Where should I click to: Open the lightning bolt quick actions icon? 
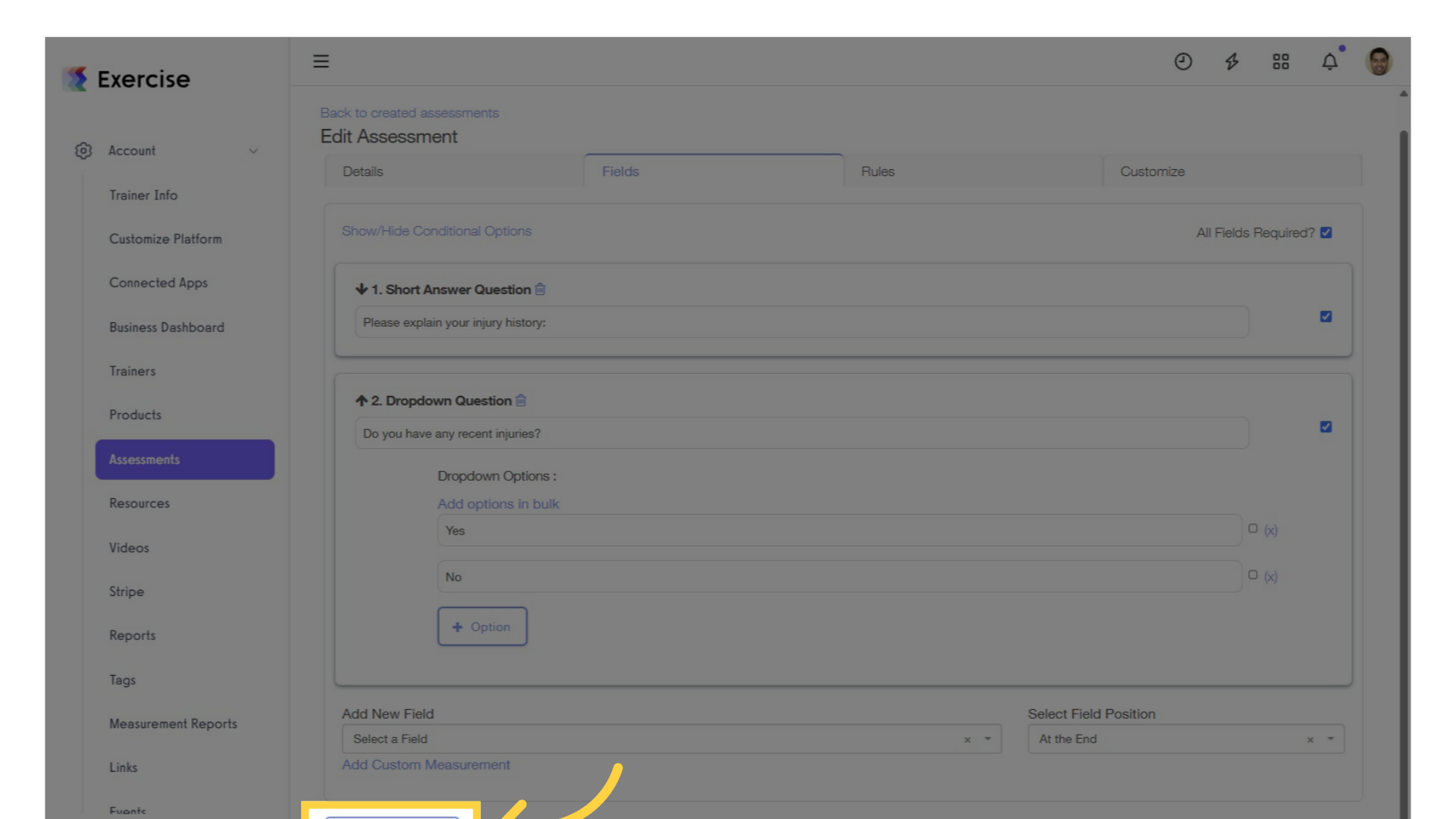click(1232, 61)
